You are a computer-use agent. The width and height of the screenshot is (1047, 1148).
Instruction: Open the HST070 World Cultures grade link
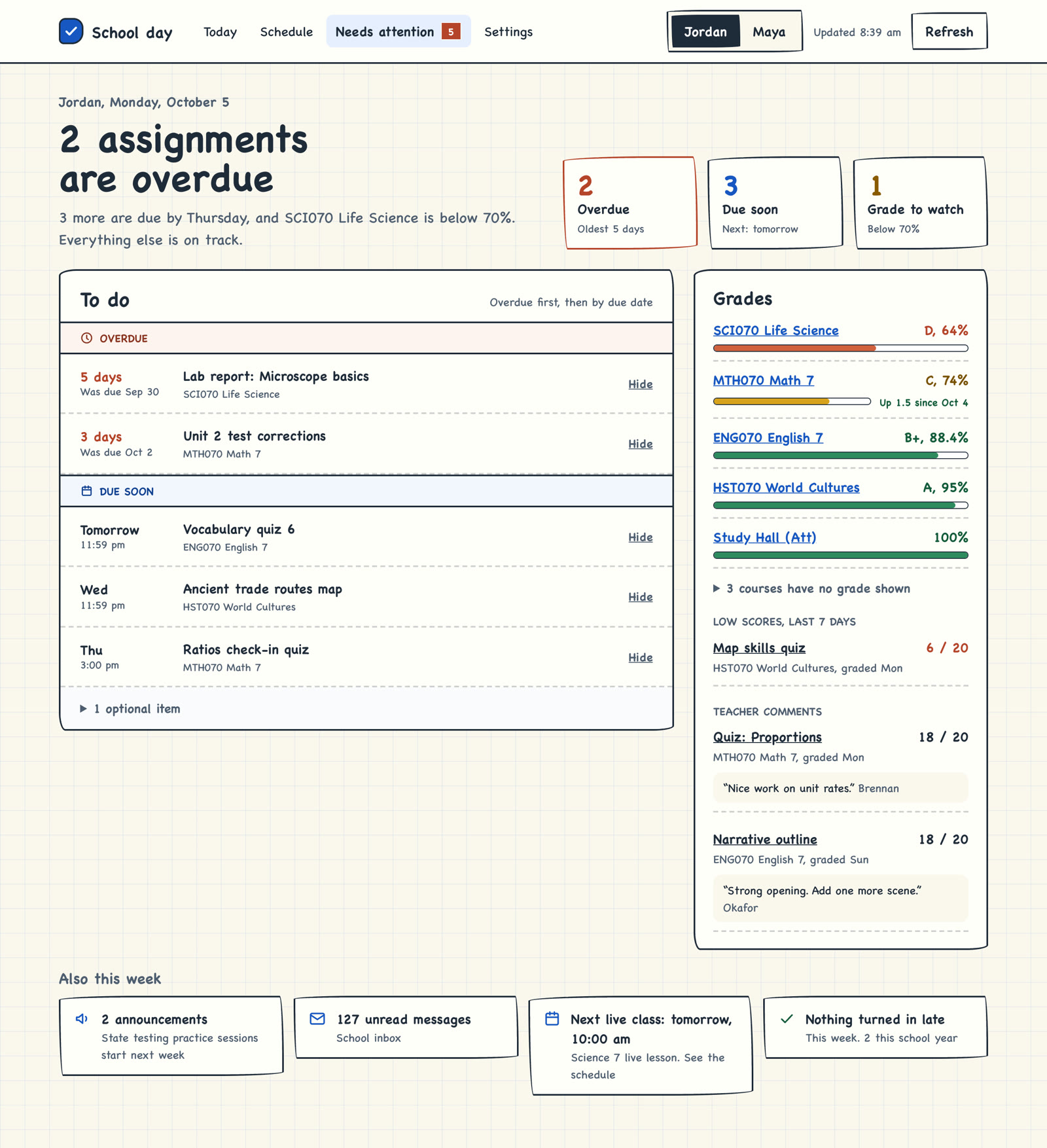click(x=787, y=488)
